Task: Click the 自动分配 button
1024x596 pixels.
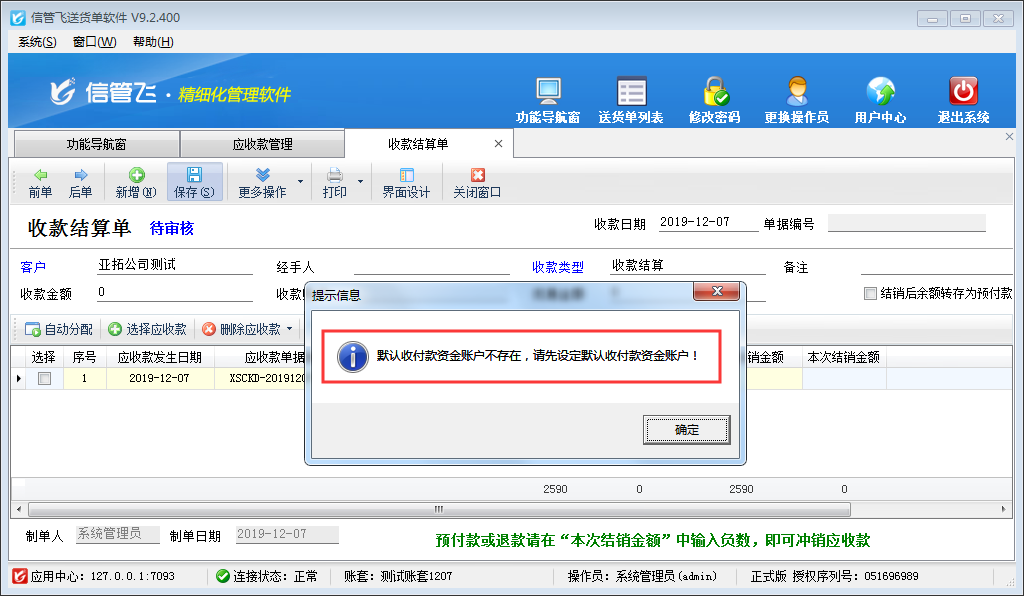Action: (x=59, y=329)
